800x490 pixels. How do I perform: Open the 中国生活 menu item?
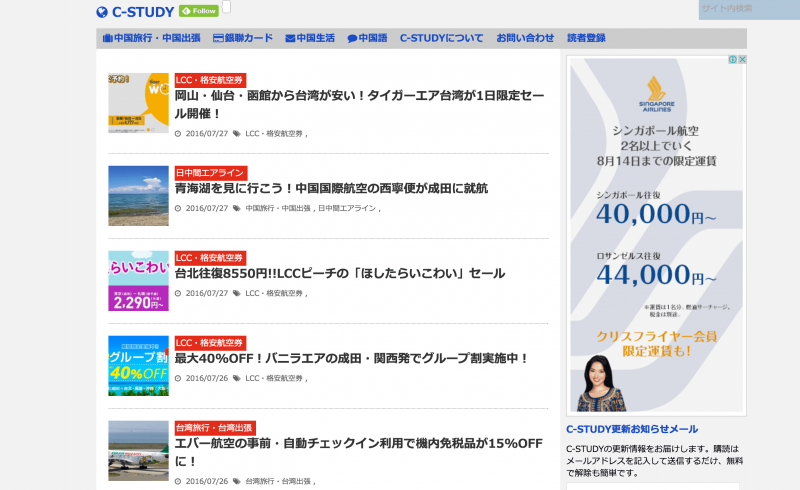click(x=310, y=38)
